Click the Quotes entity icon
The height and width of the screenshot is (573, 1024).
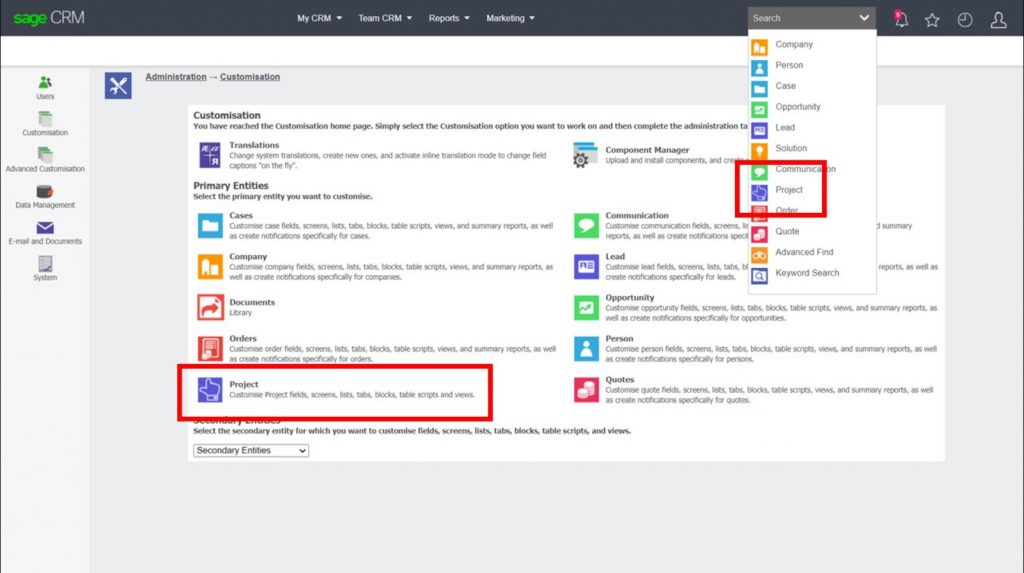tap(586, 389)
